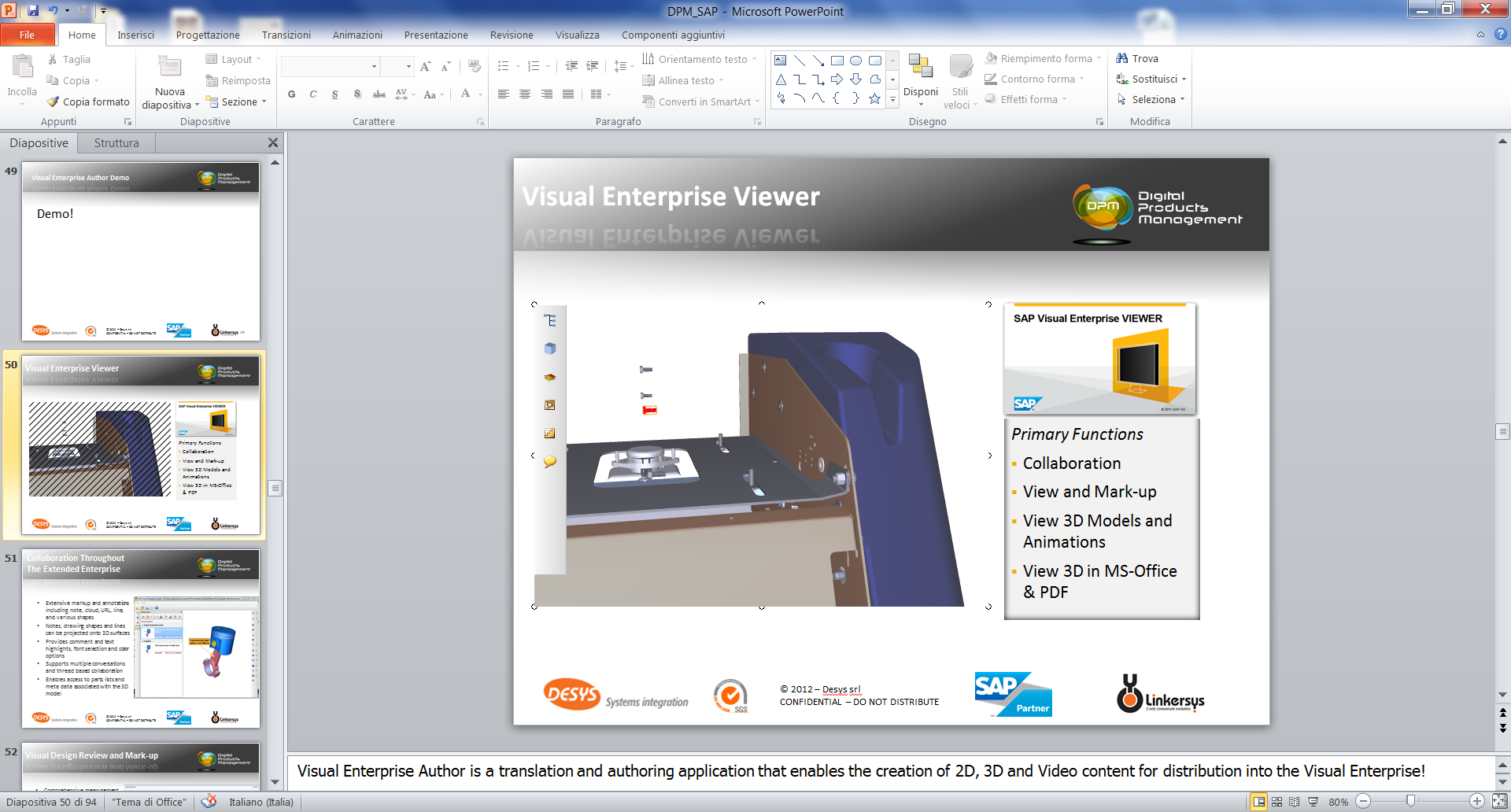
Task: Open line spacing dropdown
Action: point(623,66)
